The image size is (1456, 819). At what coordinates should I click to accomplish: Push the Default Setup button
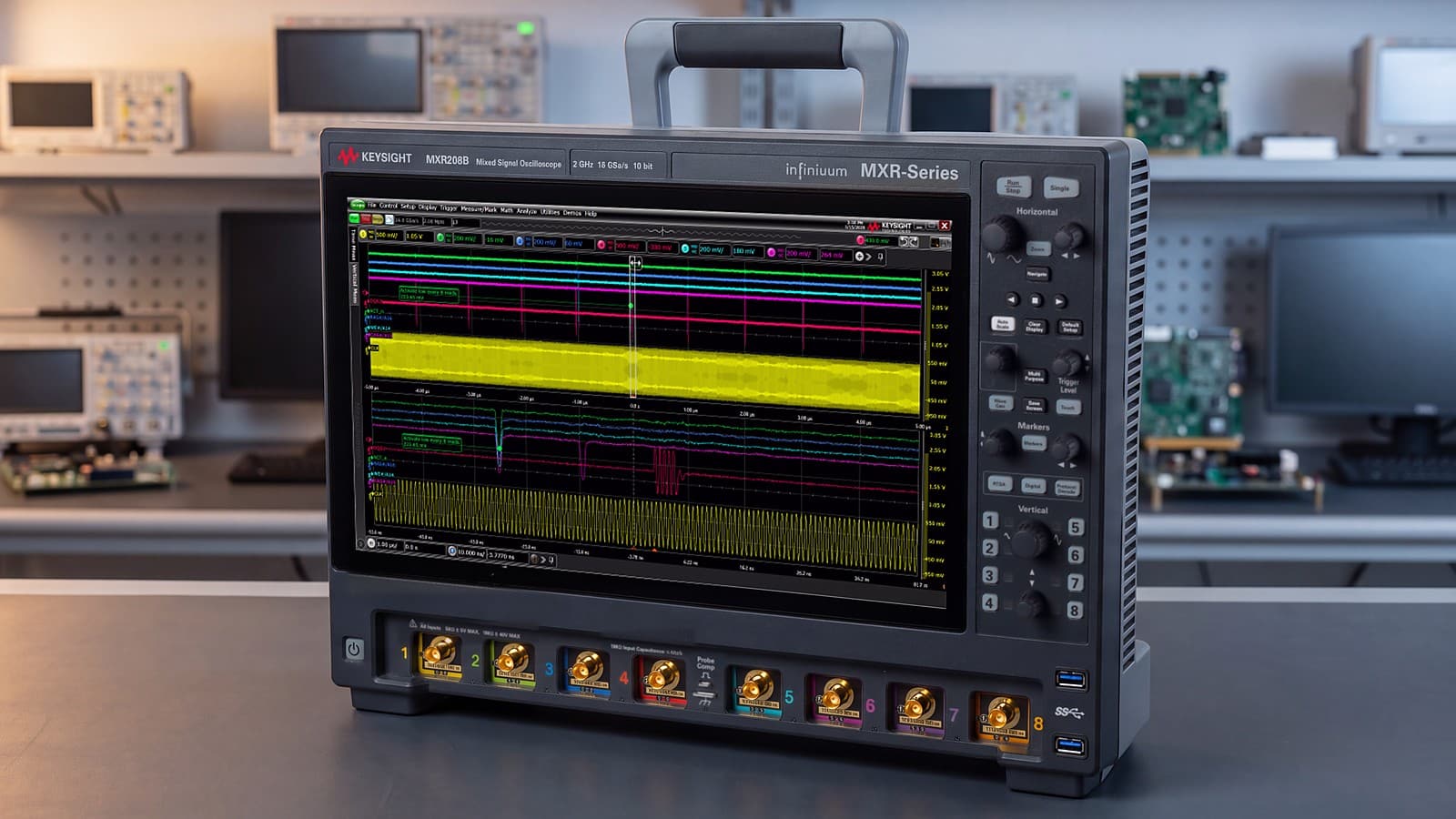click(x=1069, y=327)
